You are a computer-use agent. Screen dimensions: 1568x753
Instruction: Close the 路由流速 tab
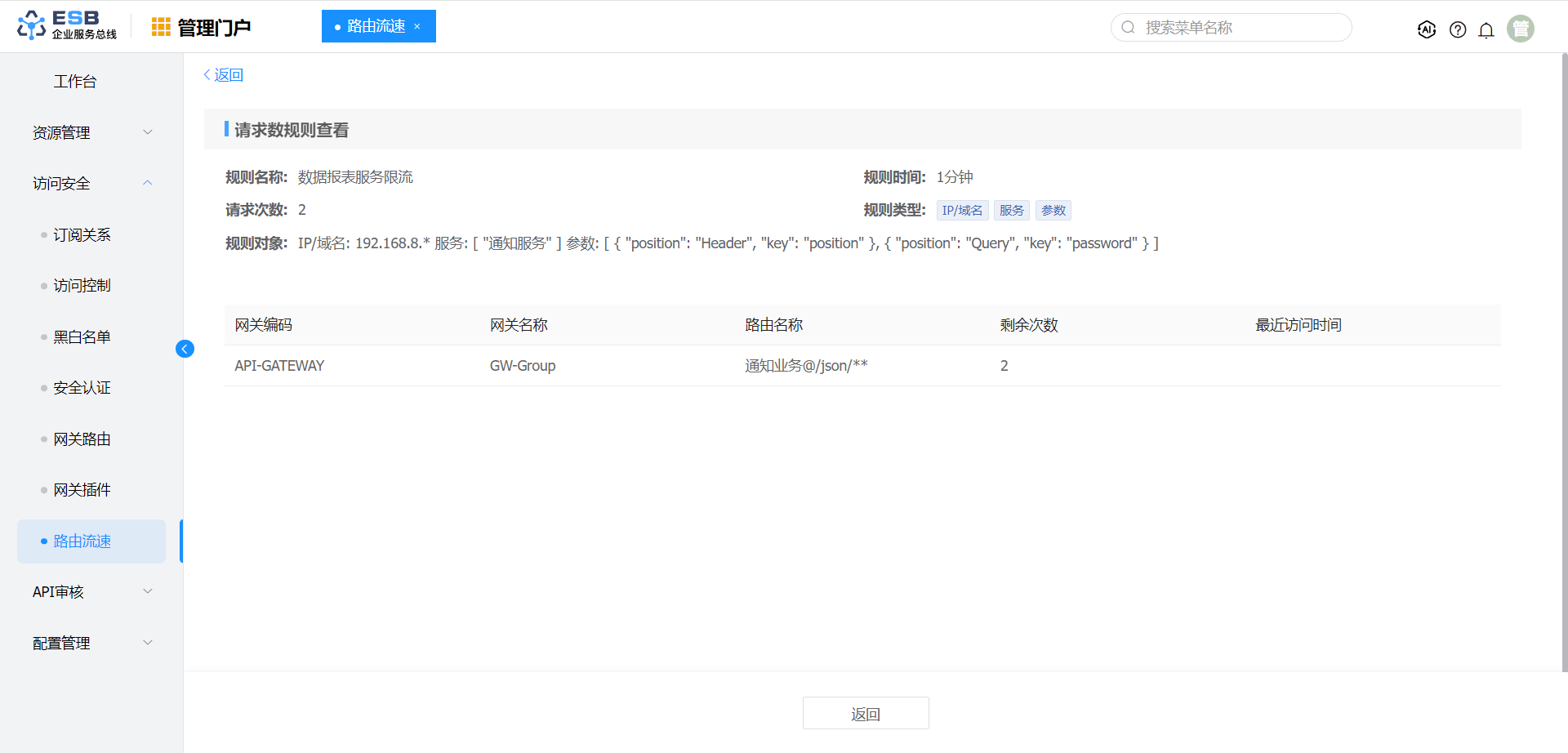(x=417, y=27)
